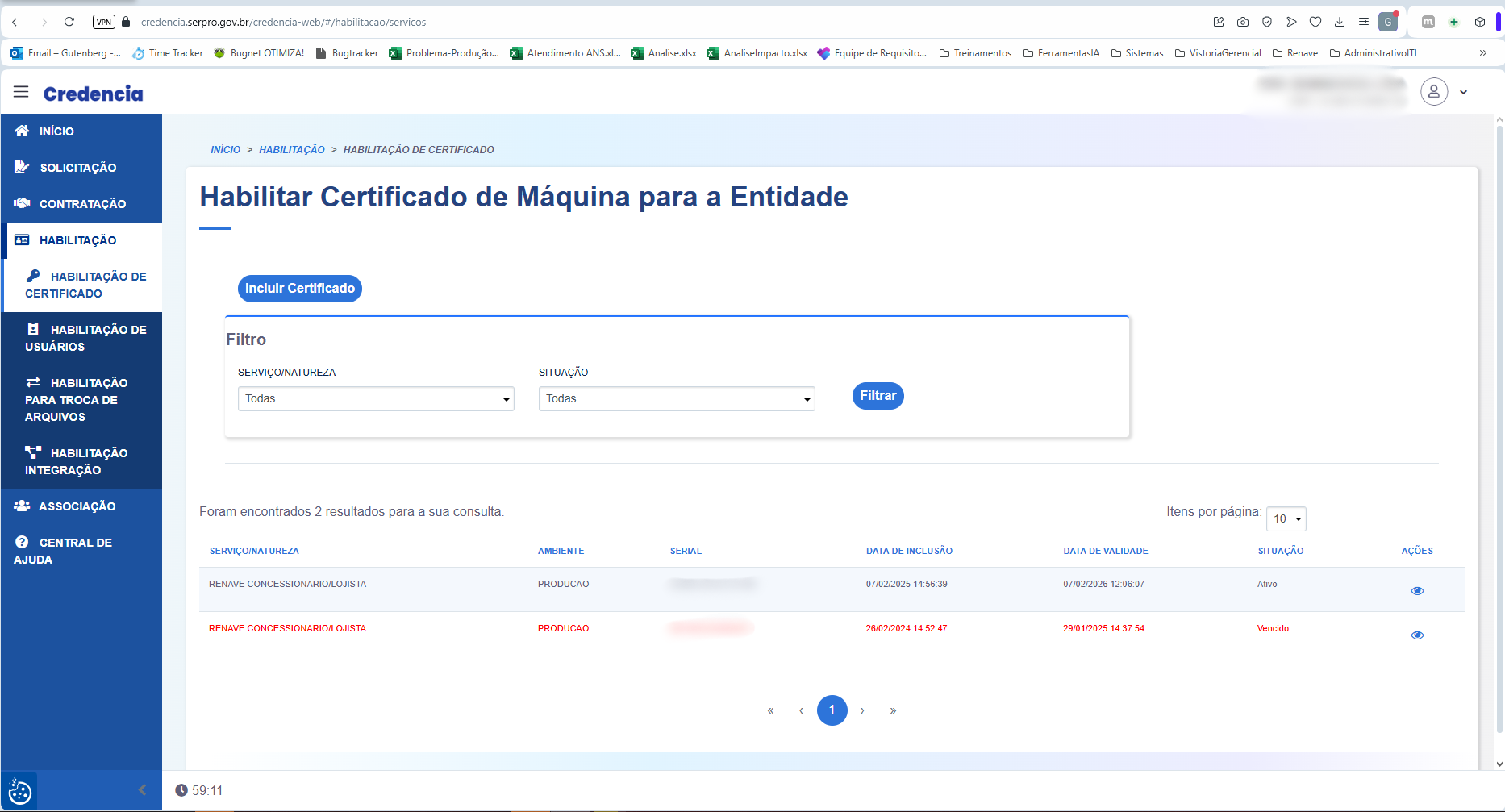This screenshot has width=1505, height=812.
Task: View details of the Vencido certificate eye icon
Action: tap(1417, 635)
